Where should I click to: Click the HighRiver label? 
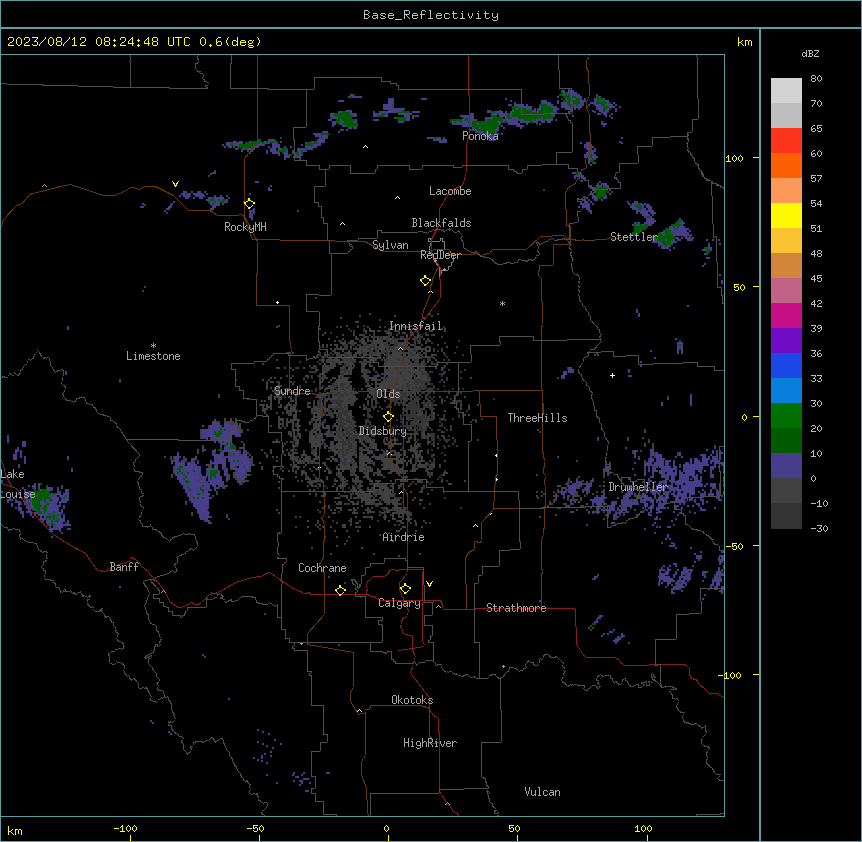coord(430,743)
